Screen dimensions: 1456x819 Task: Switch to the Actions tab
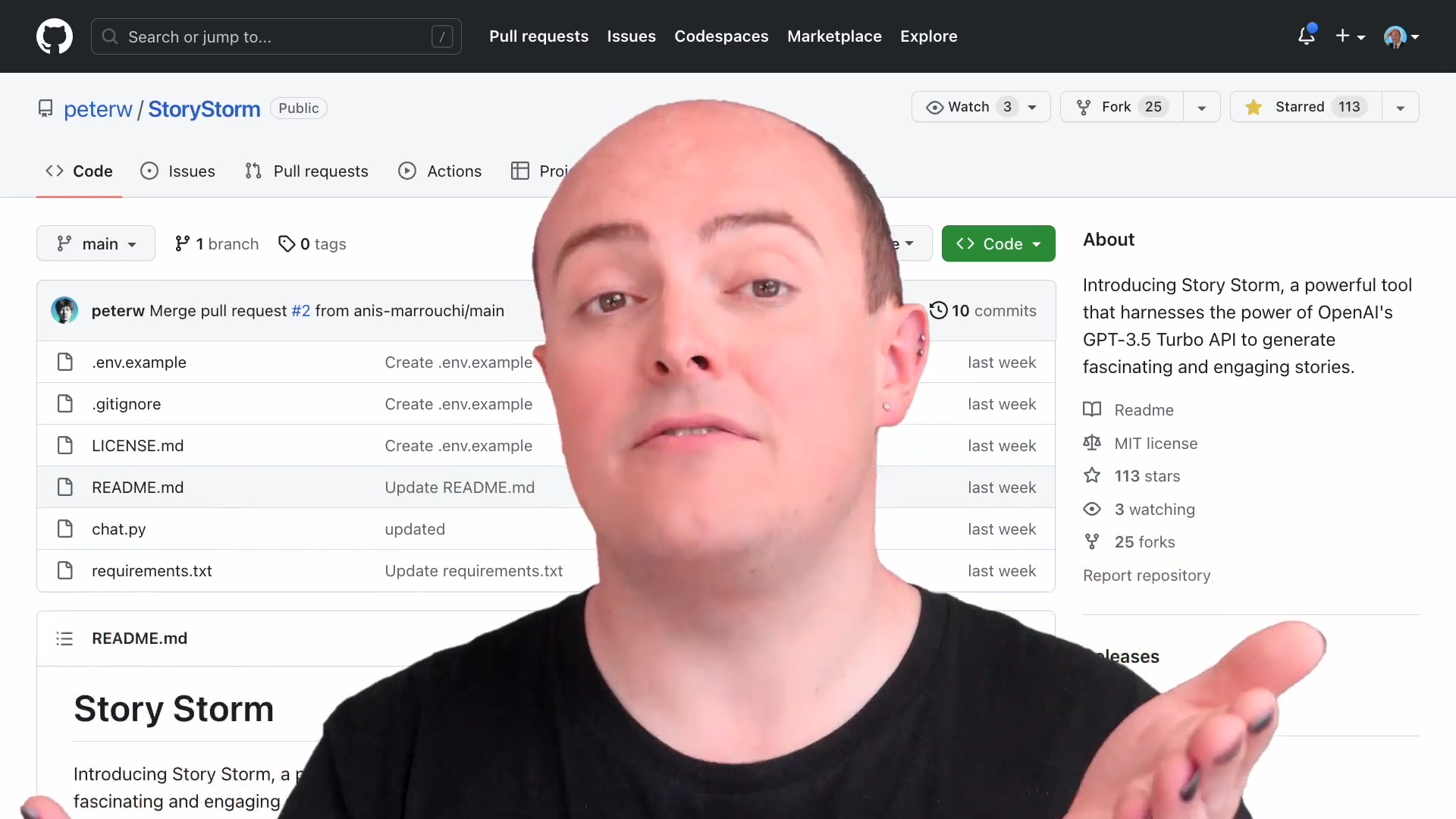pos(440,171)
